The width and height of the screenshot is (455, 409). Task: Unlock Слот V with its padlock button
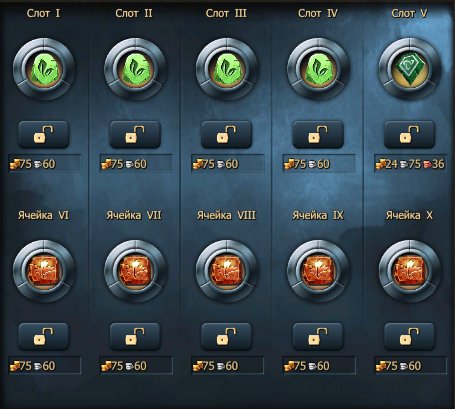pyautogui.click(x=410, y=135)
